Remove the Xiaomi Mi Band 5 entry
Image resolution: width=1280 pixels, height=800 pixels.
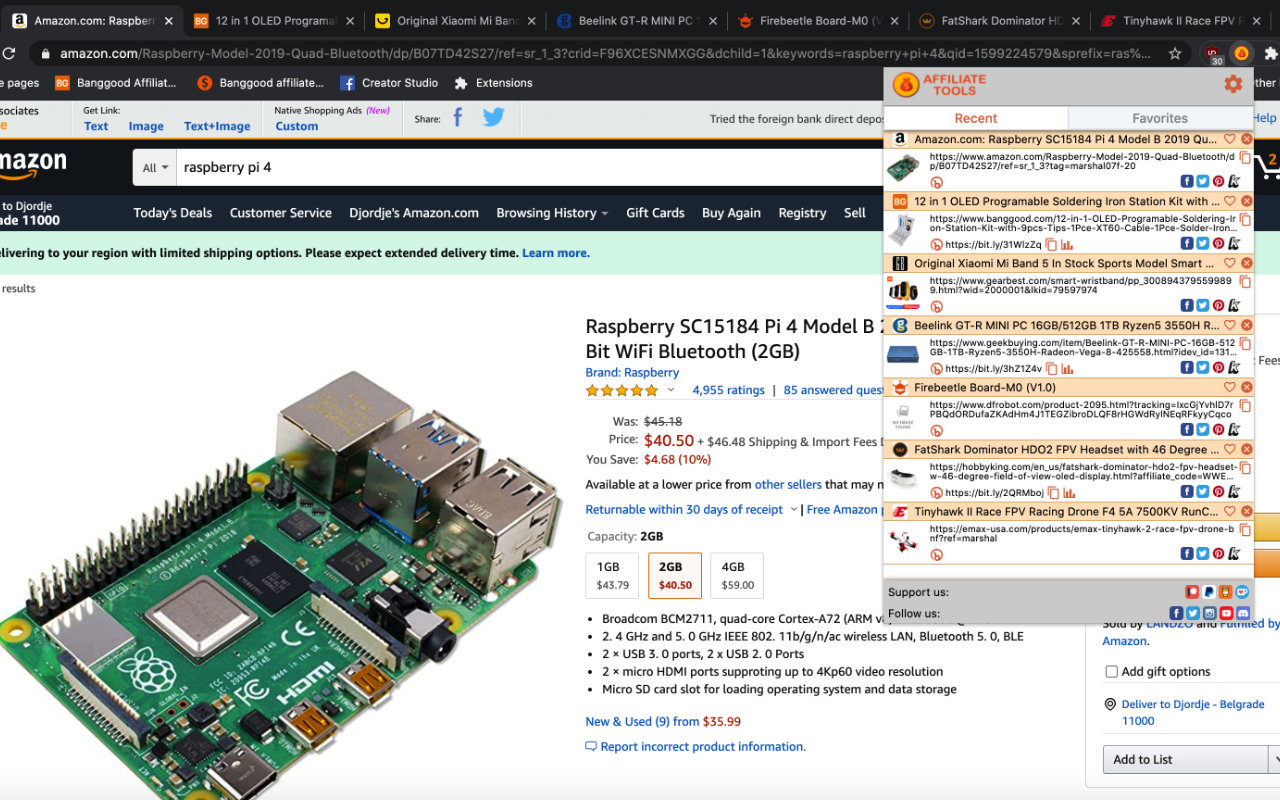click(1246, 263)
